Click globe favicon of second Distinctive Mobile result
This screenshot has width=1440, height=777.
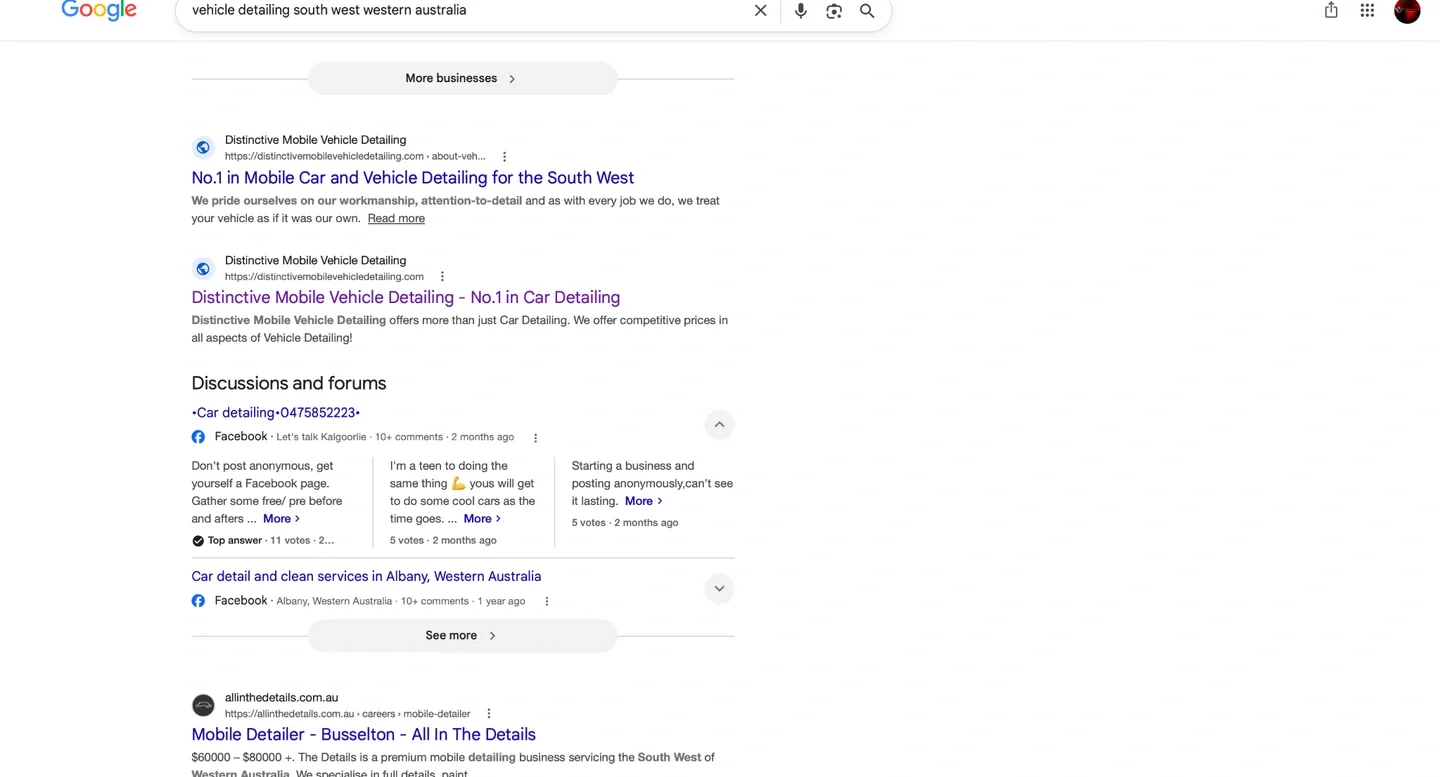pos(203,268)
